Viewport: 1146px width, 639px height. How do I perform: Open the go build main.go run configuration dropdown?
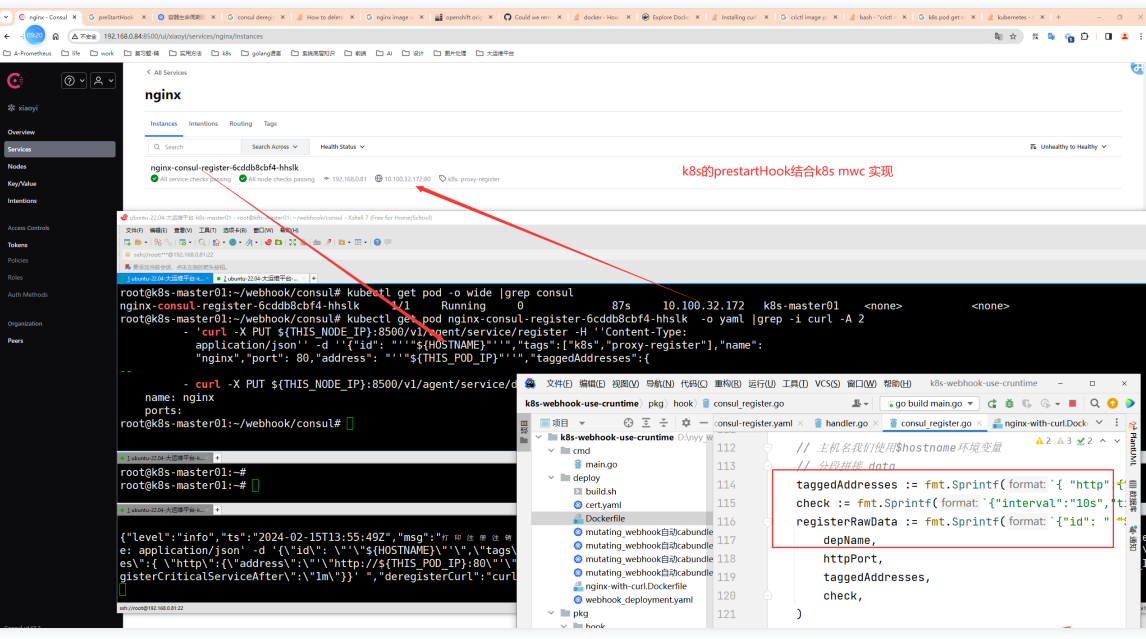pos(930,404)
